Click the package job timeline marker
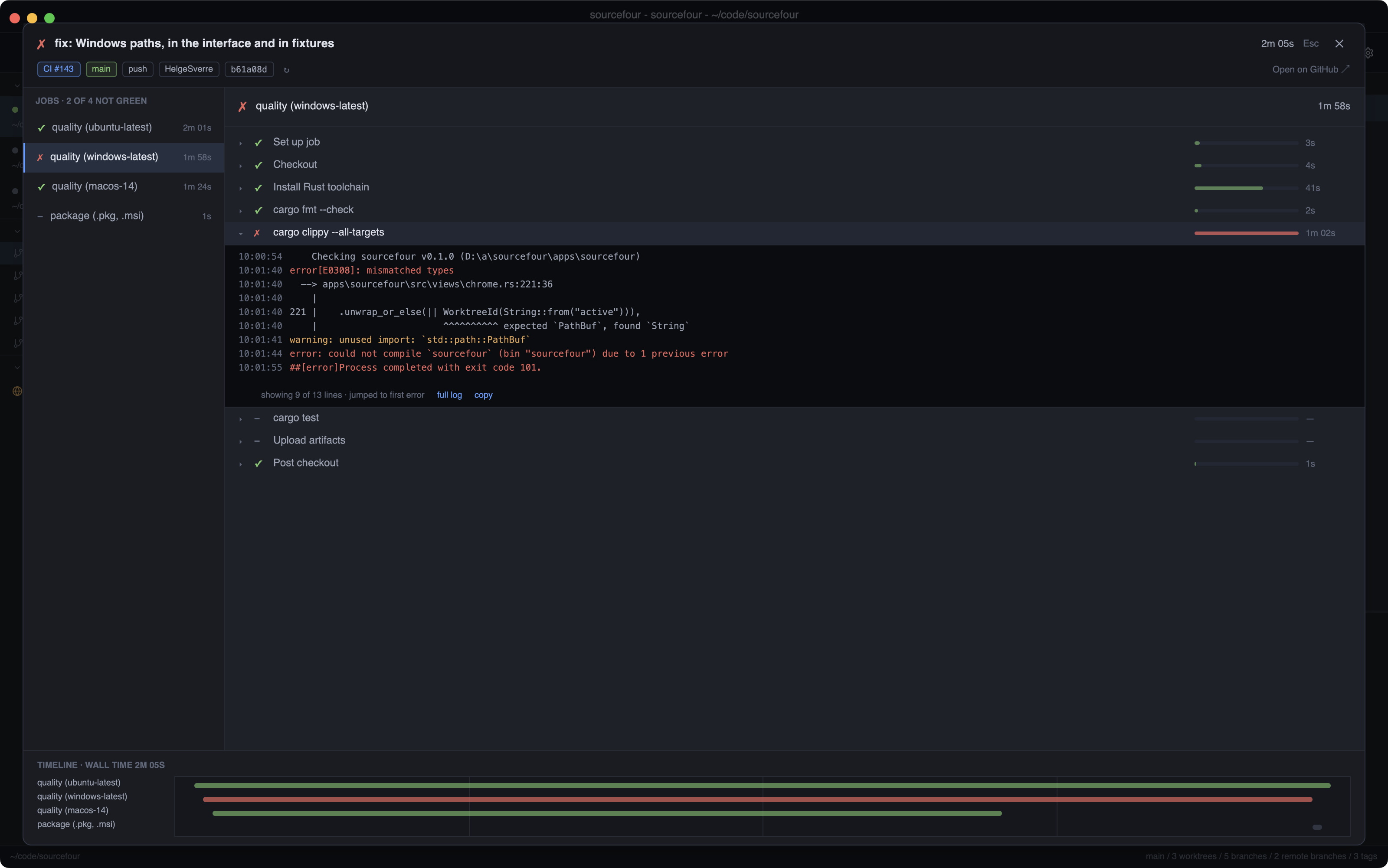Image resolution: width=1388 pixels, height=868 pixels. pyautogui.click(x=1317, y=827)
